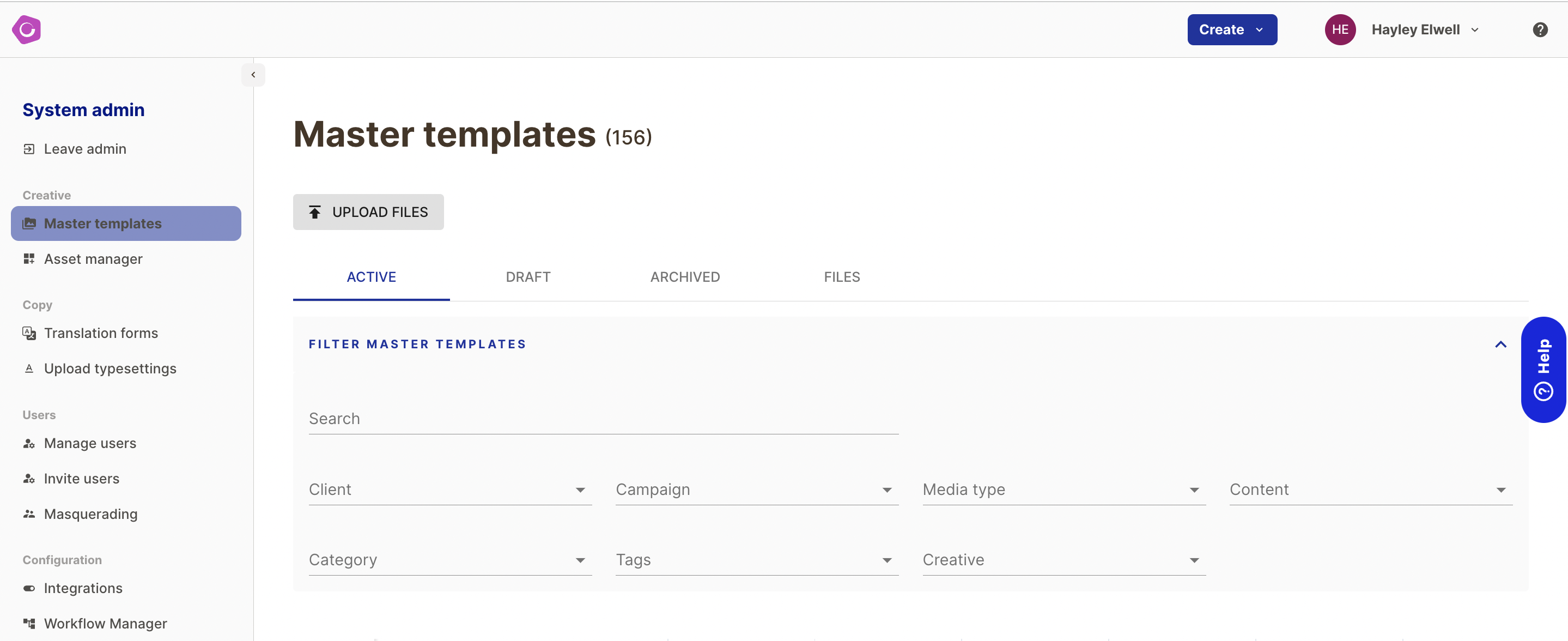
Task: Go to Invite users
Action: coord(81,479)
